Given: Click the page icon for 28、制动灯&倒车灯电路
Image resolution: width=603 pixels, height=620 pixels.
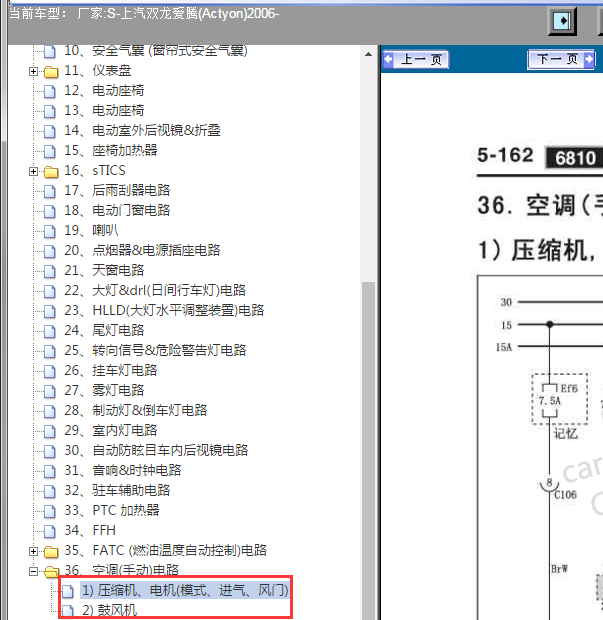Looking at the screenshot, I should [x=49, y=411].
